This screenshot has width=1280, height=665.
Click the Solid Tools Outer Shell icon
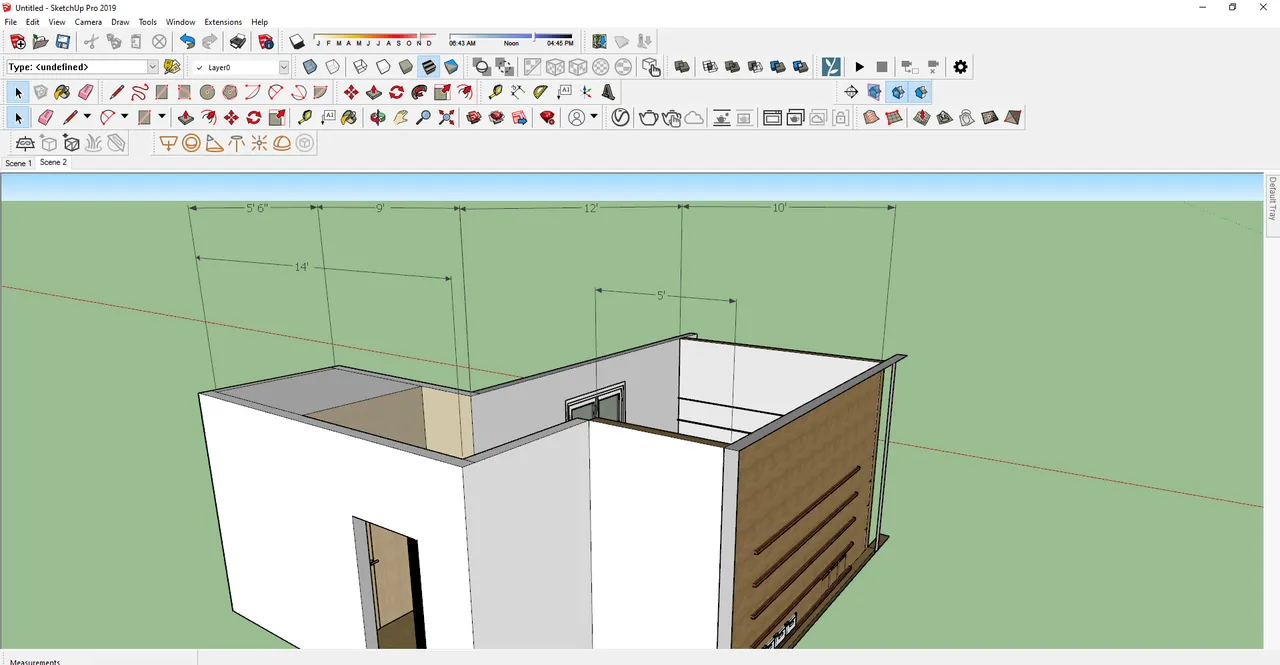682,67
